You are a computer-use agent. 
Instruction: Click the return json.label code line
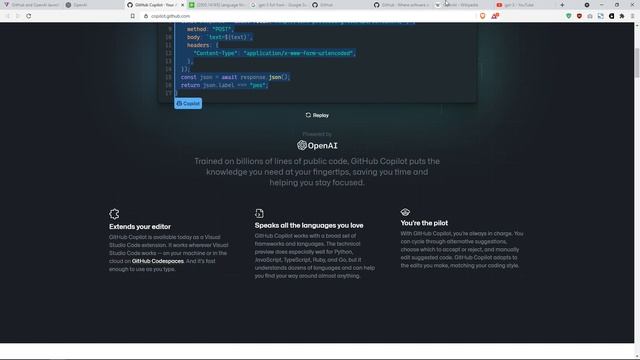pos(224,85)
